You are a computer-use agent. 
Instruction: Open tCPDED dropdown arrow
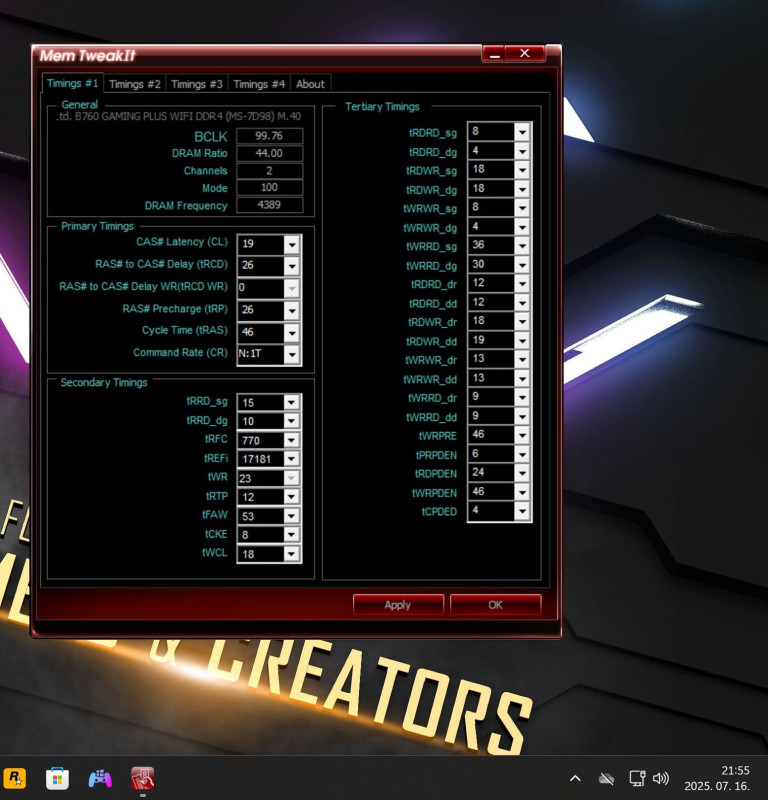coord(522,511)
